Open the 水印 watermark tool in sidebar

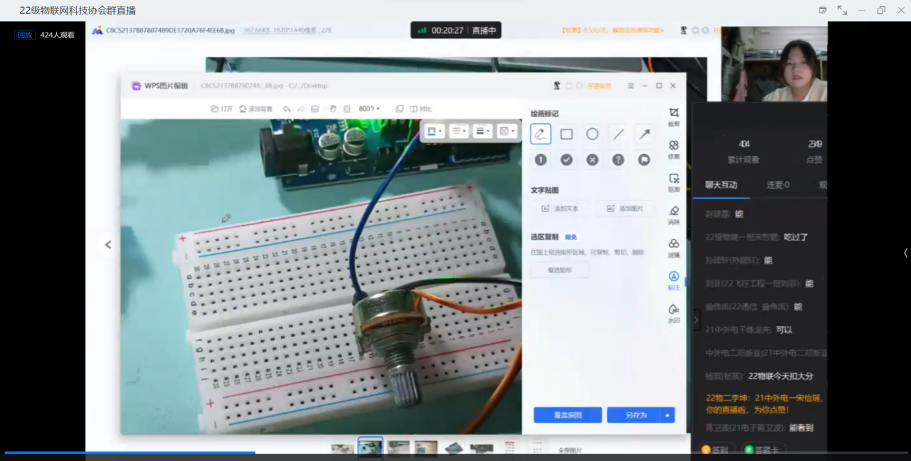point(673,313)
